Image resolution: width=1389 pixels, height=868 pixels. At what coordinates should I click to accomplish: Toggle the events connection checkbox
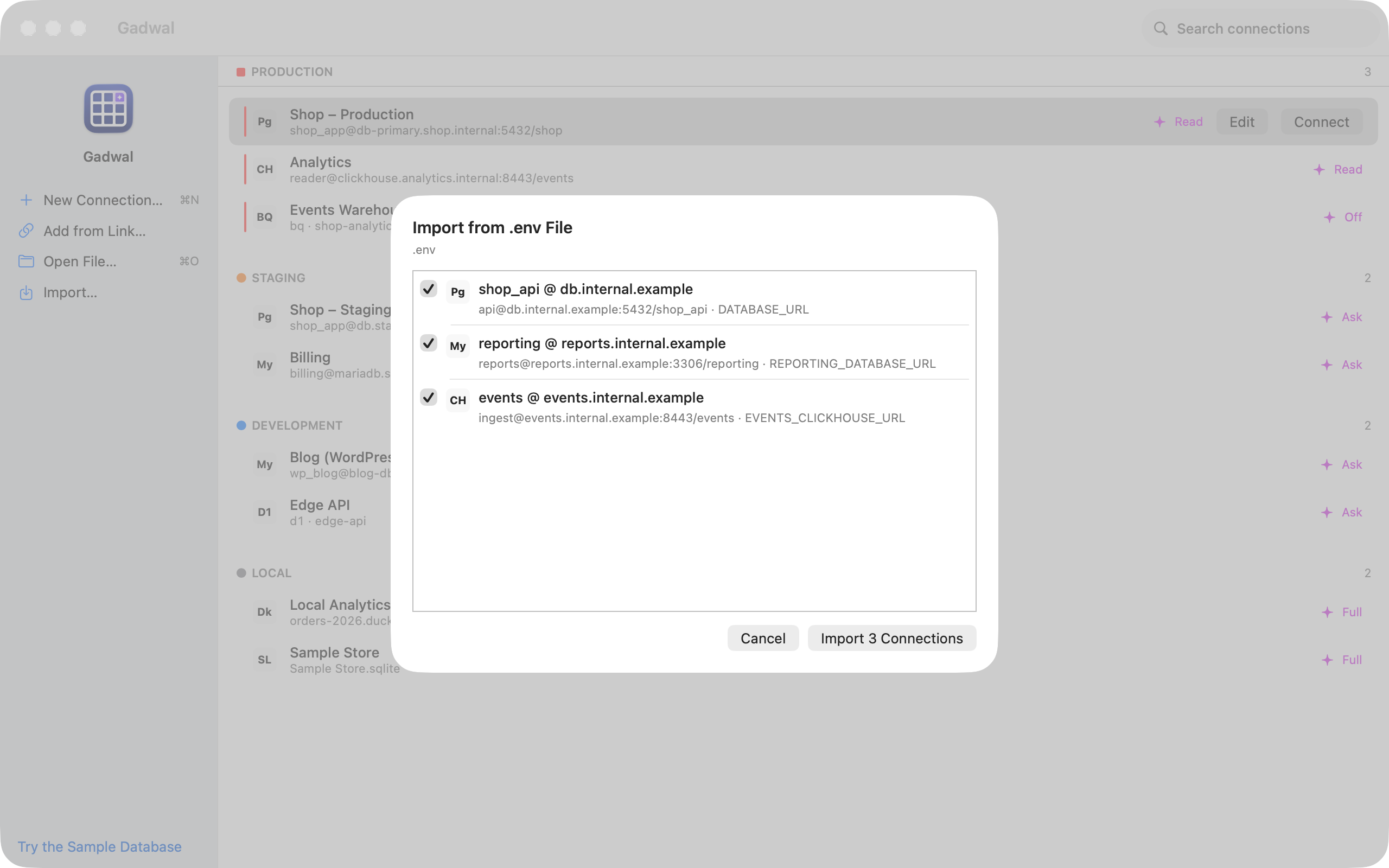tap(428, 397)
